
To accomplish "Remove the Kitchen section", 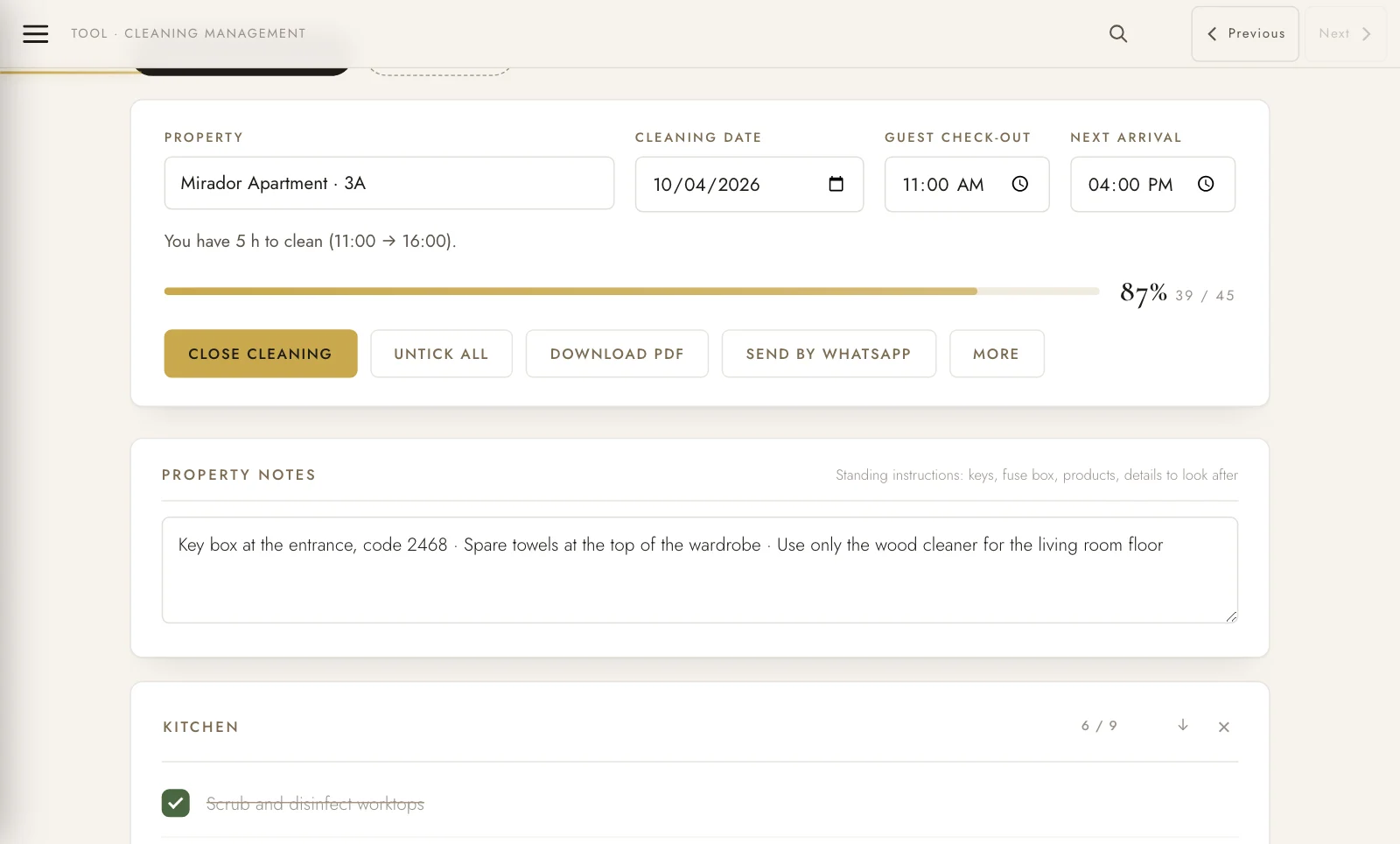I will (1224, 727).
